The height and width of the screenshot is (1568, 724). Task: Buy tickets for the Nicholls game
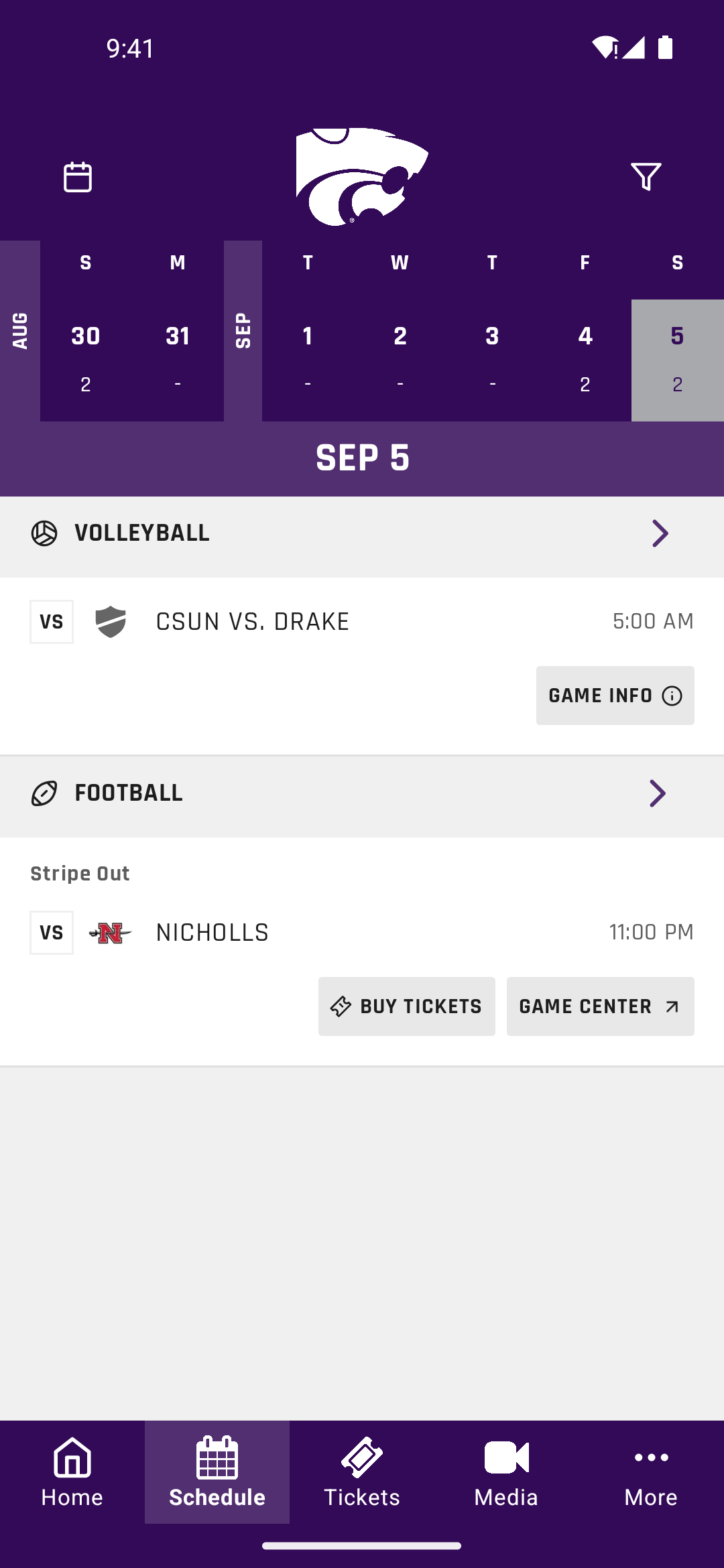pos(407,1006)
